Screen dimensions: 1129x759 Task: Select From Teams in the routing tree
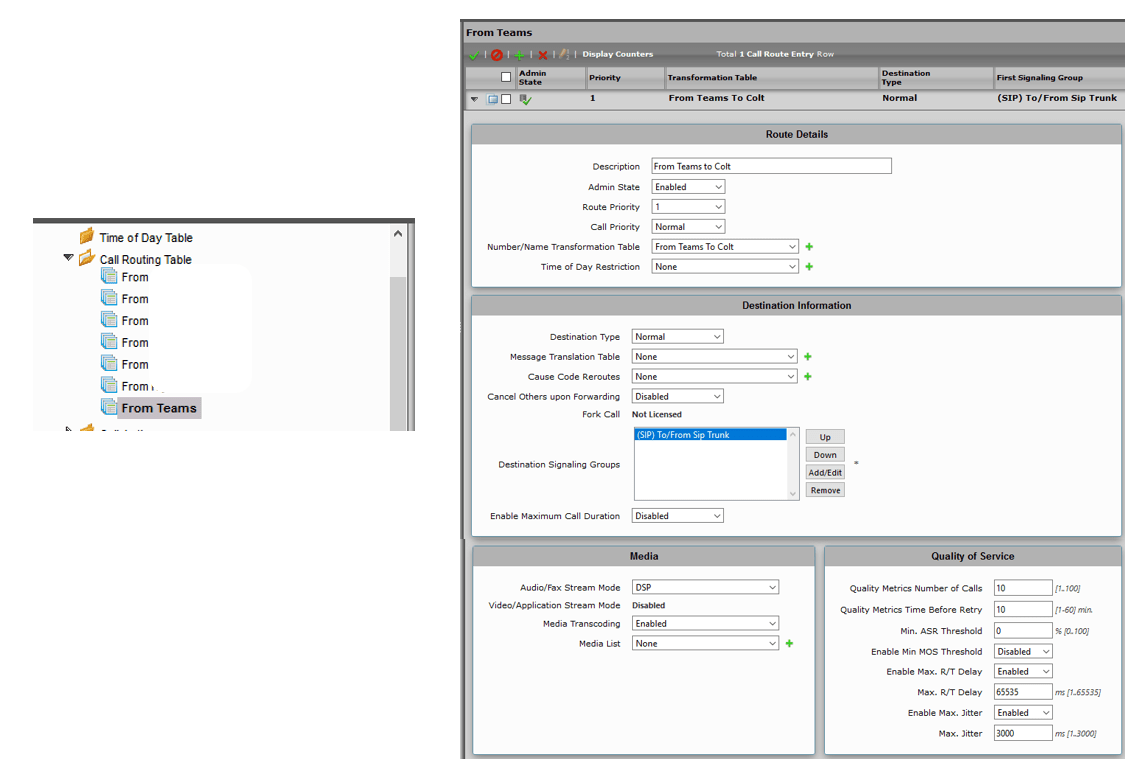point(158,408)
